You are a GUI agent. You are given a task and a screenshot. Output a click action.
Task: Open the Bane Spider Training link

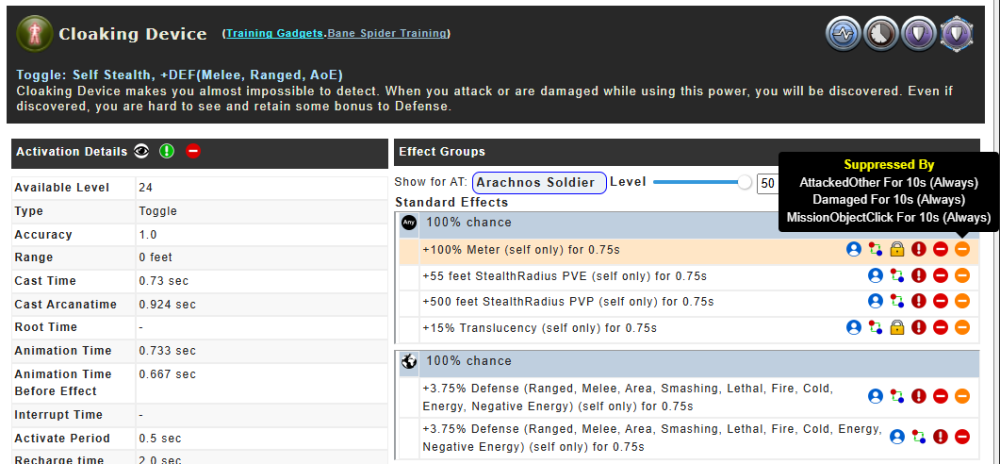(386, 34)
